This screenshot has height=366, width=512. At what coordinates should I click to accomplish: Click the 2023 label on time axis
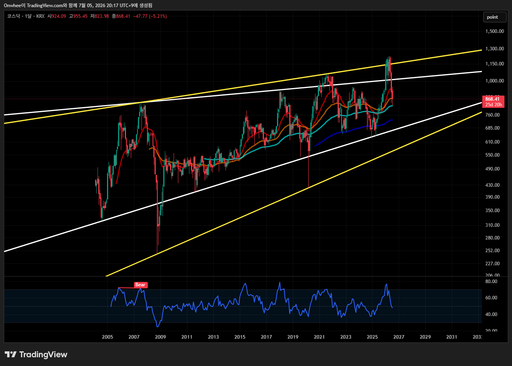pyautogui.click(x=346, y=337)
